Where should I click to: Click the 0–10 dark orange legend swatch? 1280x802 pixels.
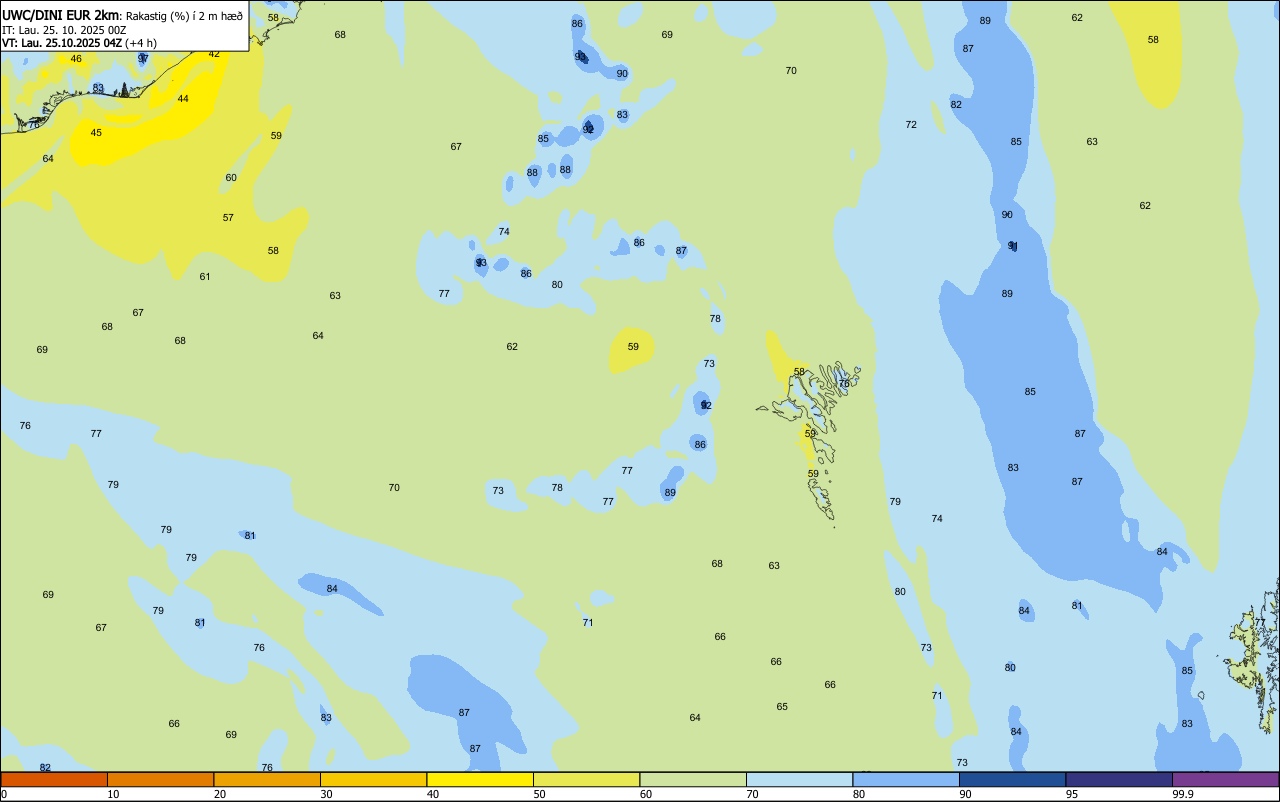tap(54, 779)
